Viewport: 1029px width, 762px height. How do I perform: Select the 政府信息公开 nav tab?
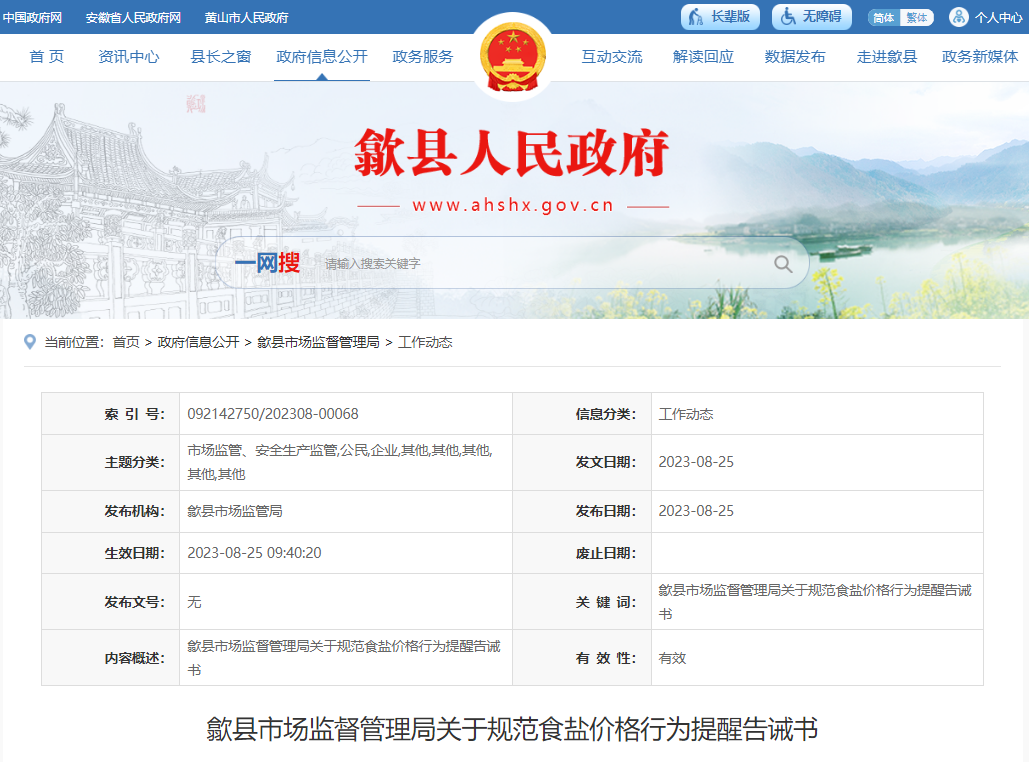[322, 57]
